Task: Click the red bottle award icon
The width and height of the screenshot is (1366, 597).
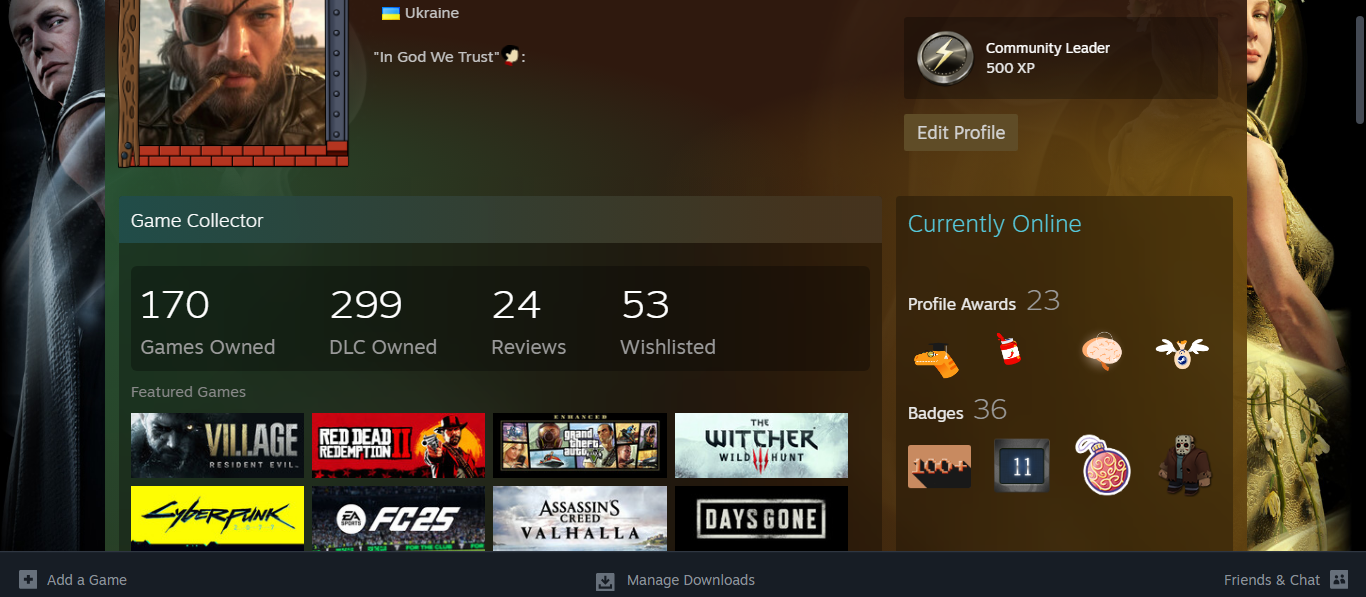Action: (x=1008, y=349)
